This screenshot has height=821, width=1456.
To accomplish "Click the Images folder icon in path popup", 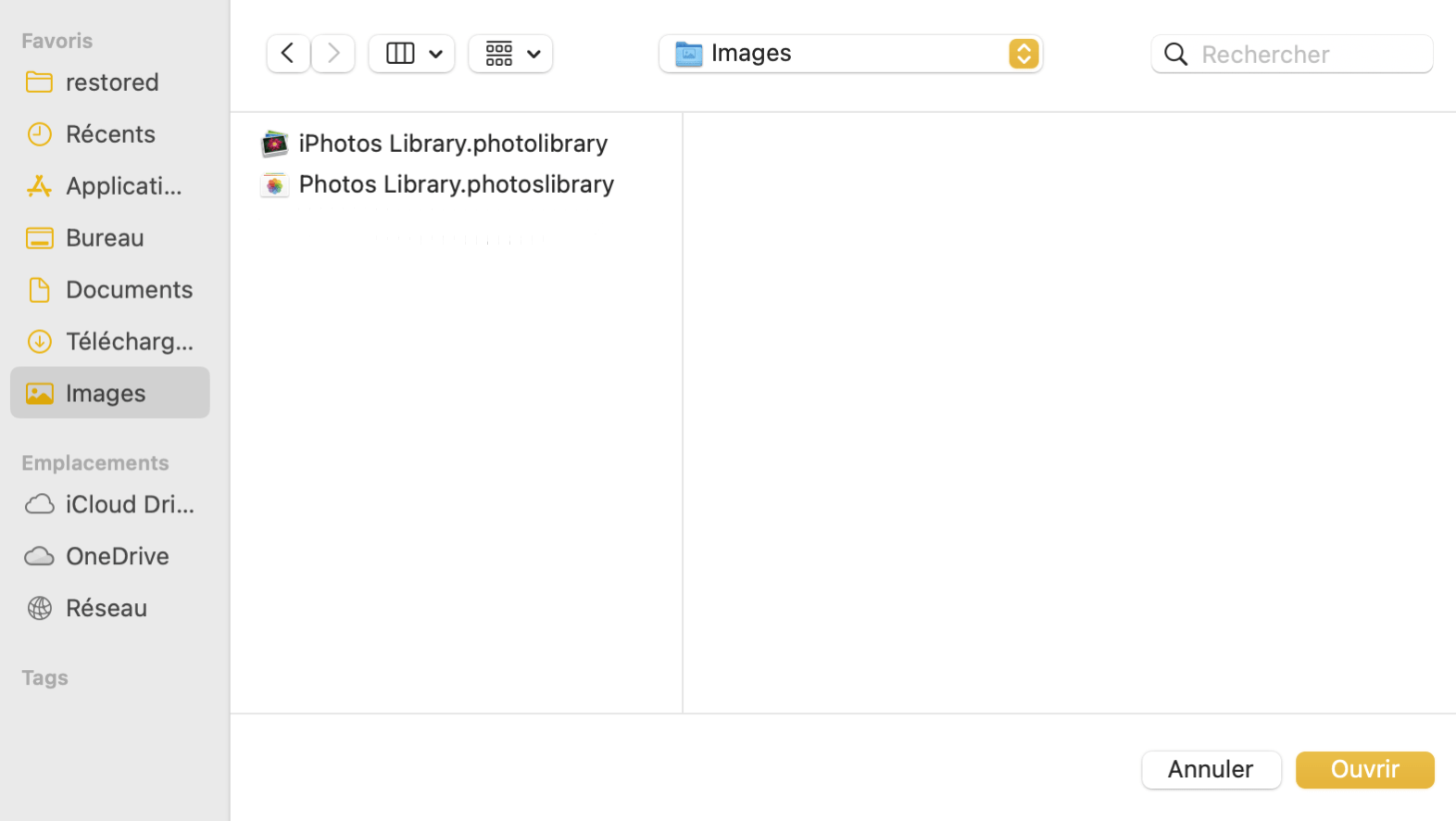I will pyautogui.click(x=689, y=54).
